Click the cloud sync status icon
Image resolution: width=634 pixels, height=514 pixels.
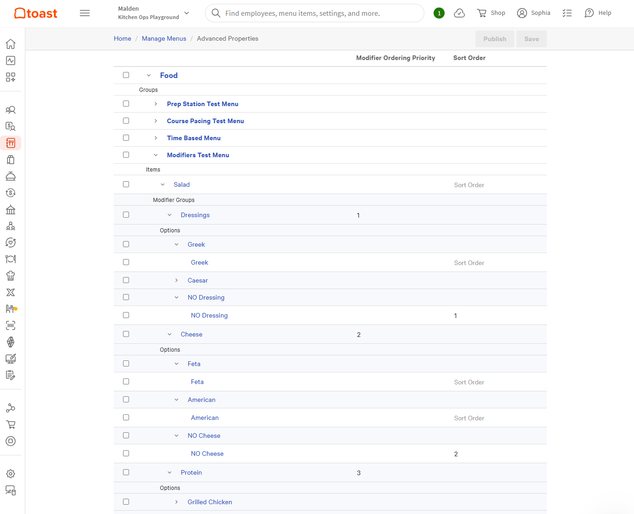pyautogui.click(x=459, y=13)
